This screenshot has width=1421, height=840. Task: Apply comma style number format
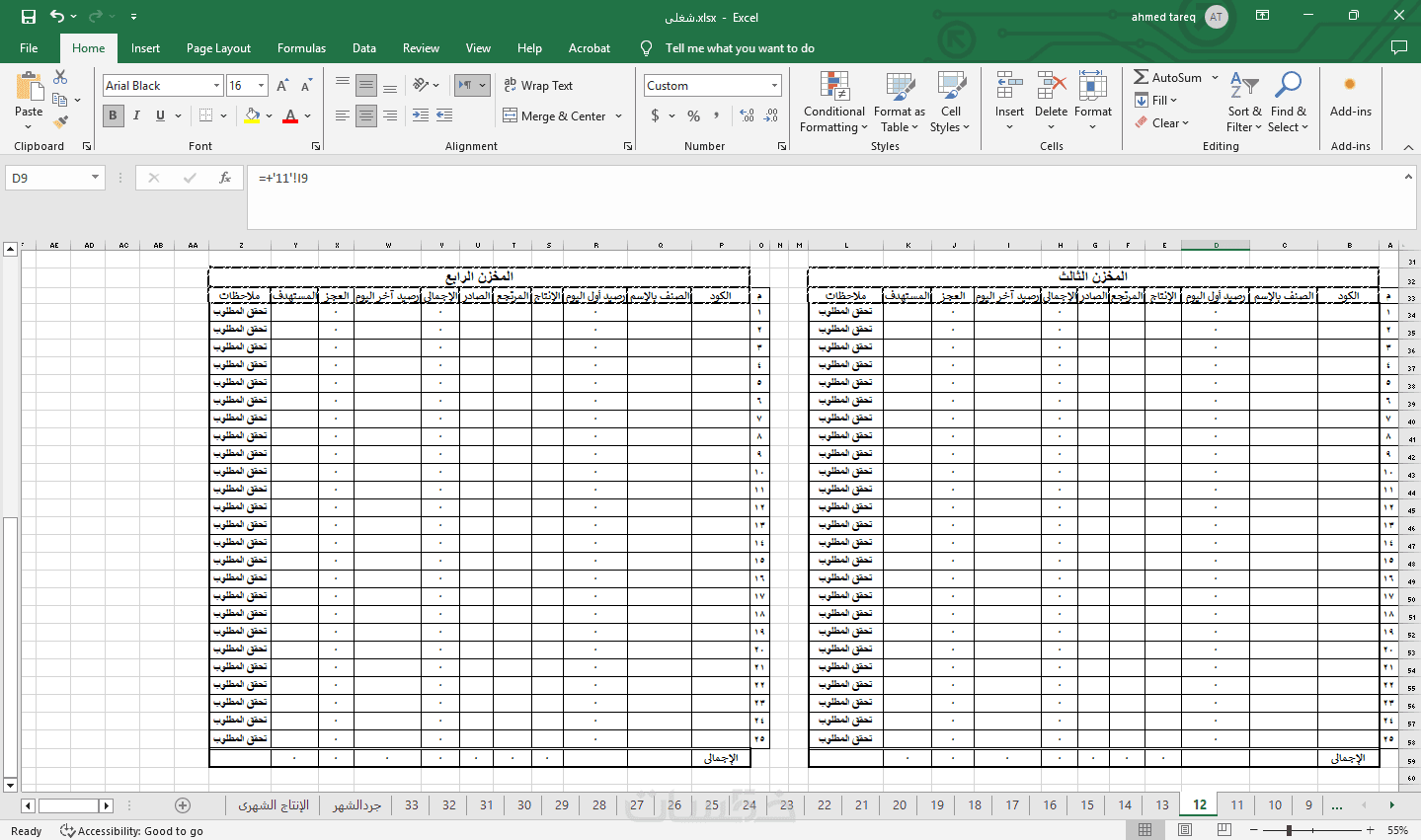(x=717, y=115)
